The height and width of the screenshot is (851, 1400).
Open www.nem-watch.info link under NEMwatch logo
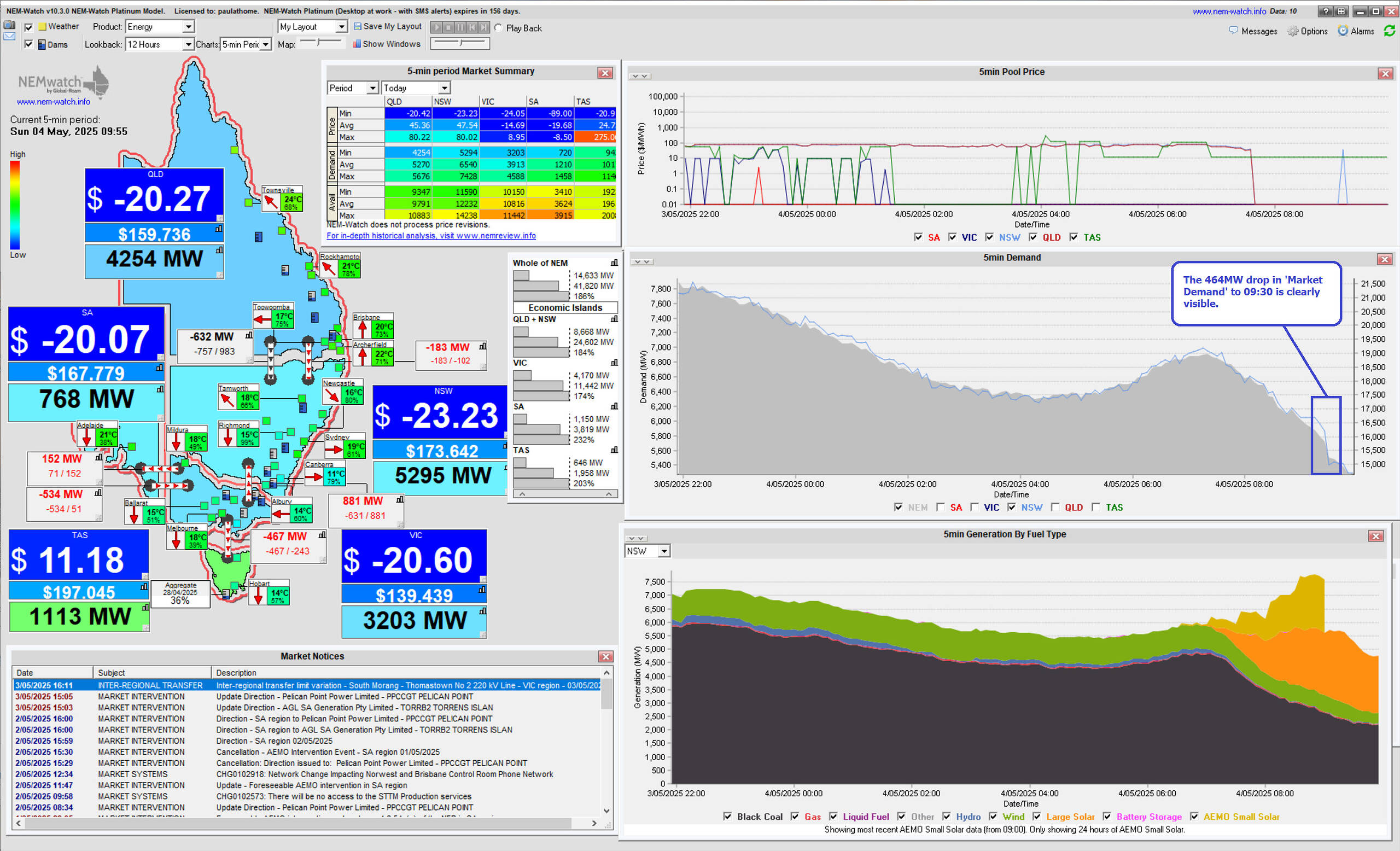[54, 102]
